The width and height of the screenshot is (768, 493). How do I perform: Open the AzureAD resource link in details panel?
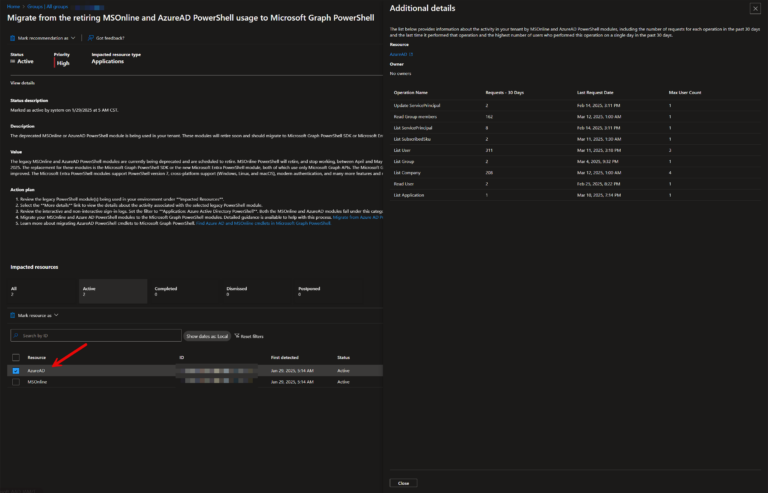coord(399,54)
